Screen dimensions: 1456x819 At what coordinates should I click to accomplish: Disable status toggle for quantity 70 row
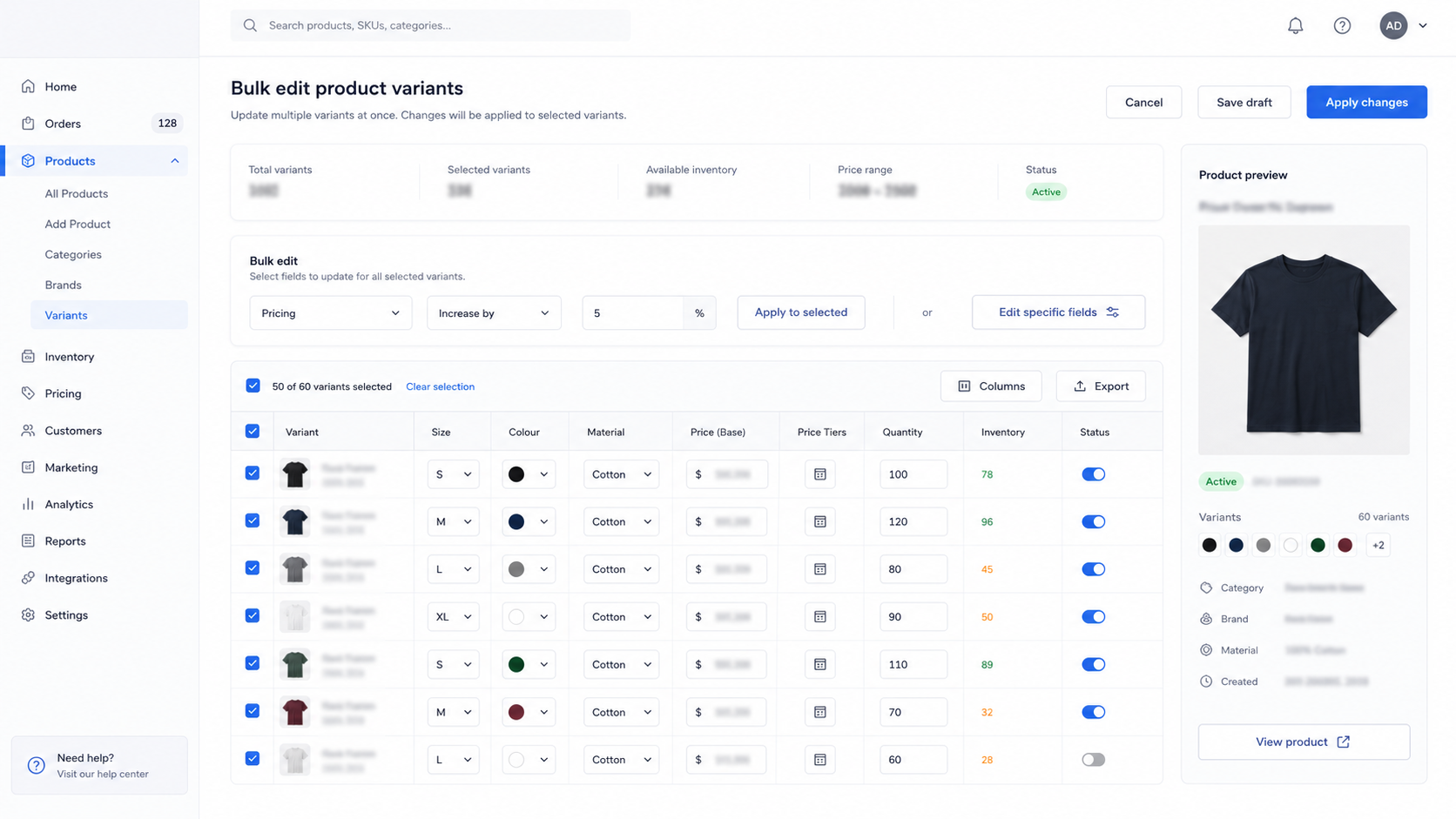(x=1093, y=712)
